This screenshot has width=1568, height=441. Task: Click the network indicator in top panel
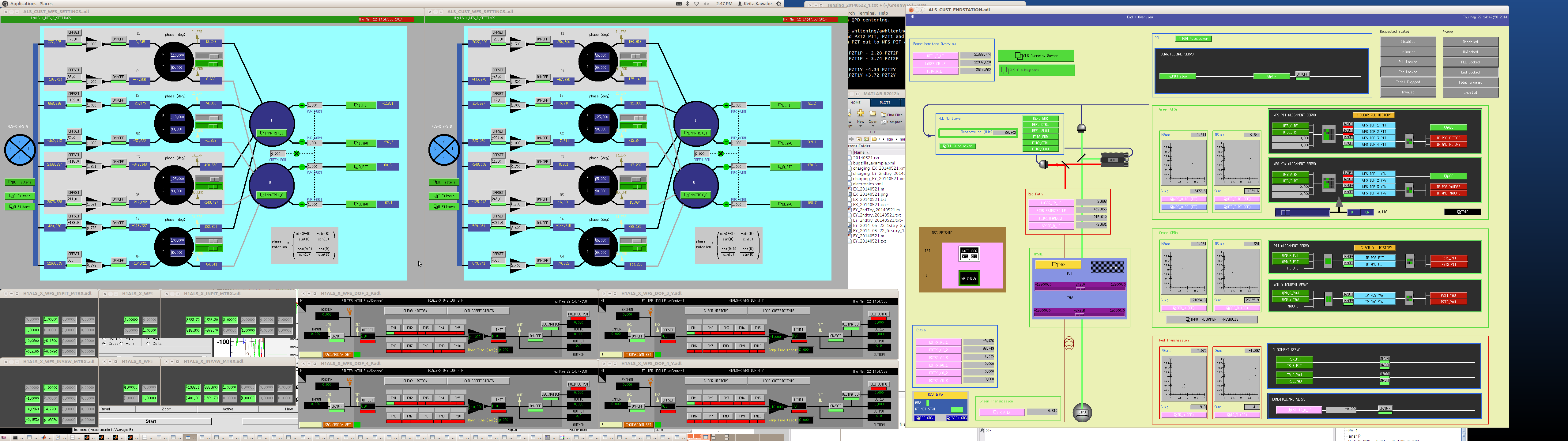click(x=697, y=4)
